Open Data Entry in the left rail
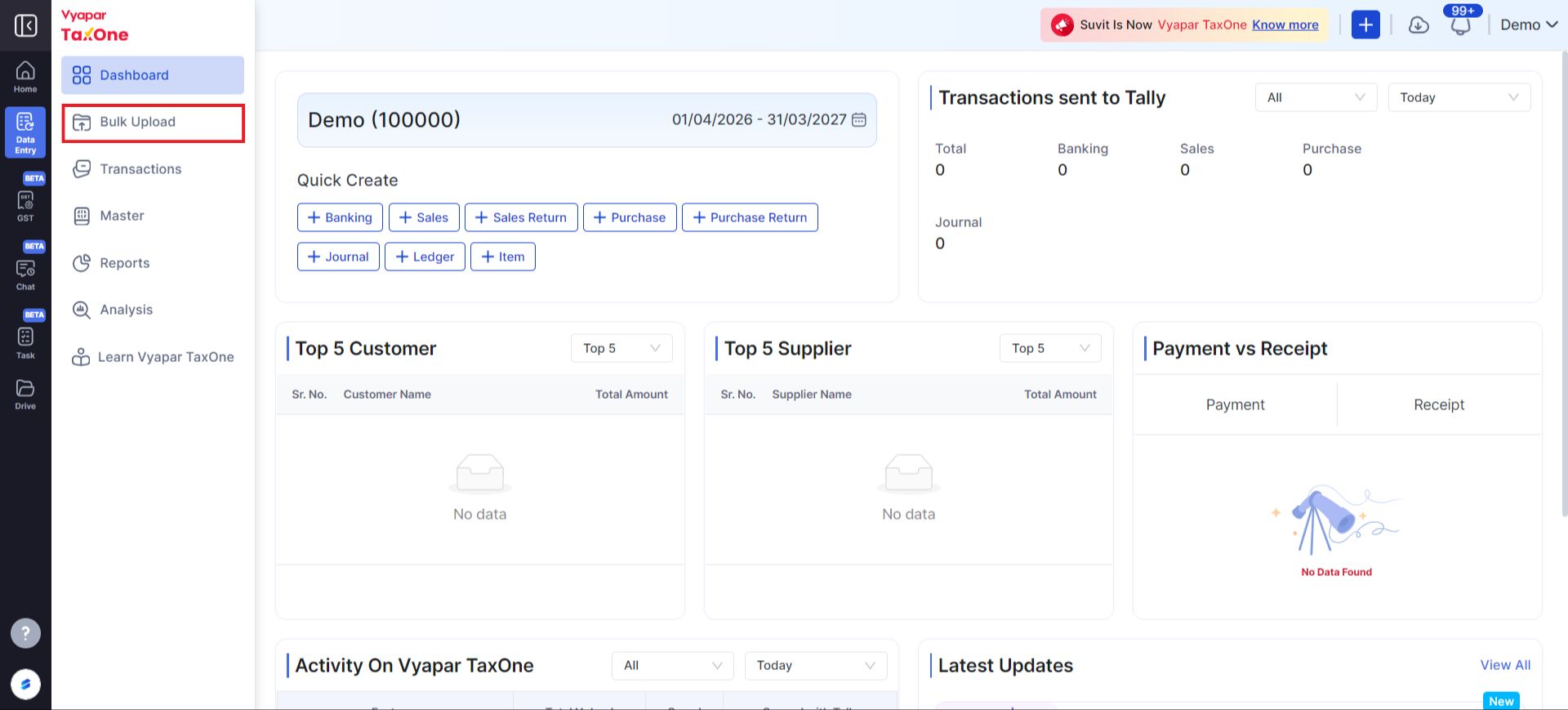1568x710 pixels. tap(25, 132)
